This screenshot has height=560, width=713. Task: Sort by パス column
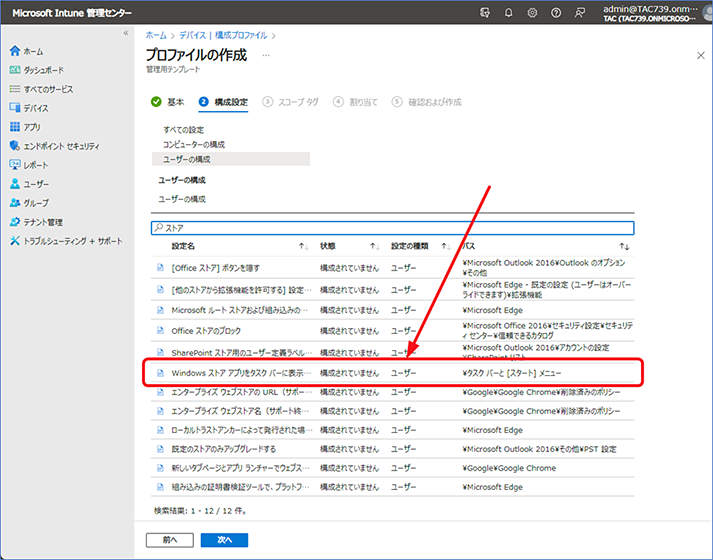click(x=469, y=246)
